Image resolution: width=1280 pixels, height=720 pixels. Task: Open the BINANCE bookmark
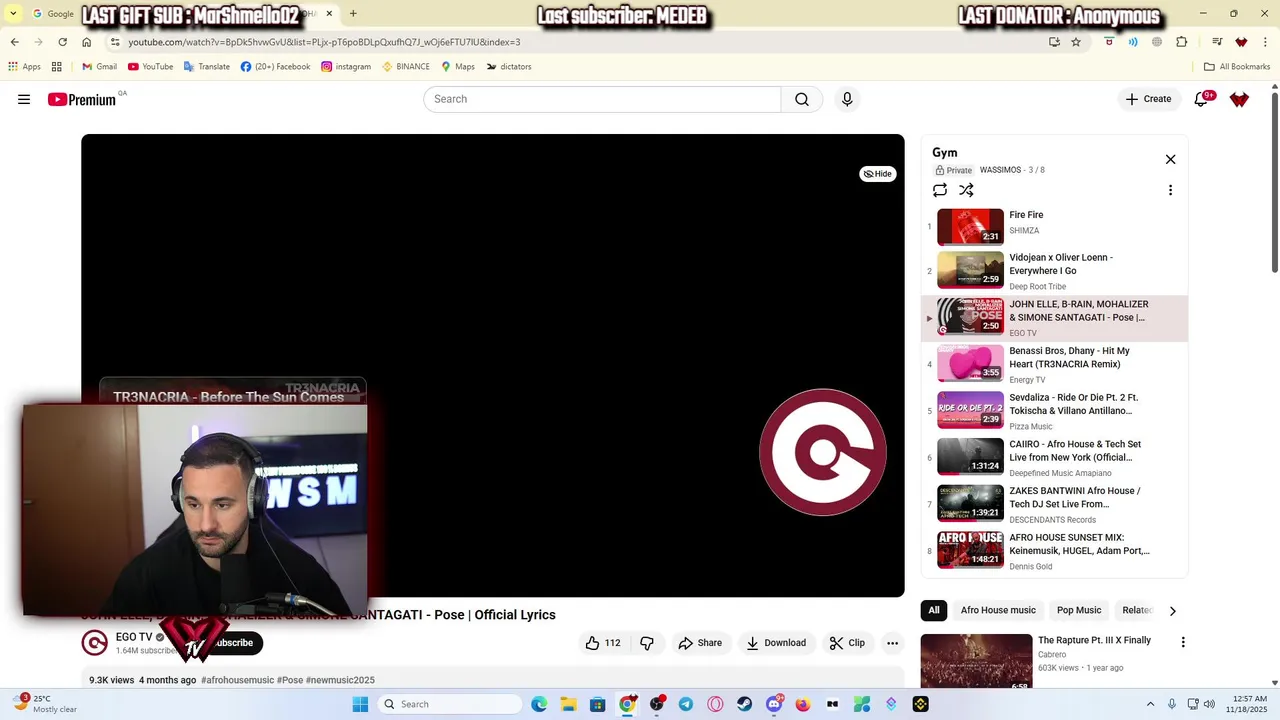406,67
